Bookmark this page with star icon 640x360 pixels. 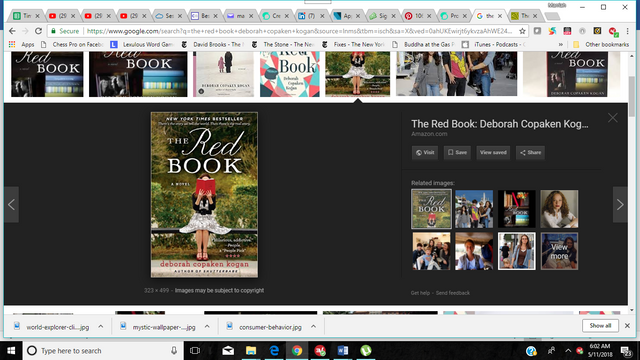(x=522, y=31)
